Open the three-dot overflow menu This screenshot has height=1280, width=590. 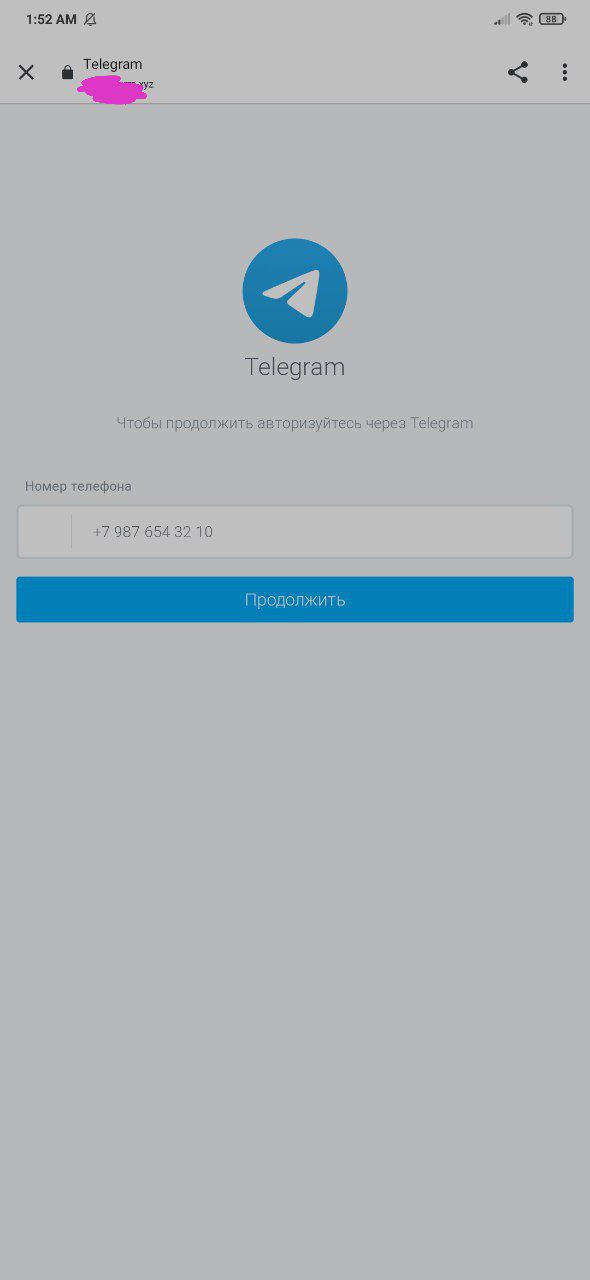[564, 72]
